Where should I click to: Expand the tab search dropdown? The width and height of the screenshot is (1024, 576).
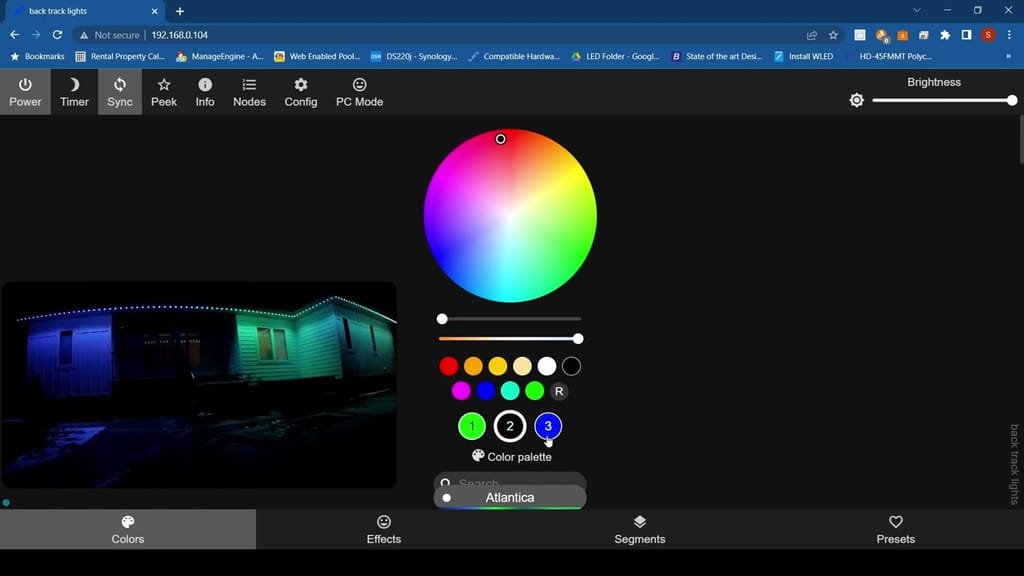[x=917, y=10]
